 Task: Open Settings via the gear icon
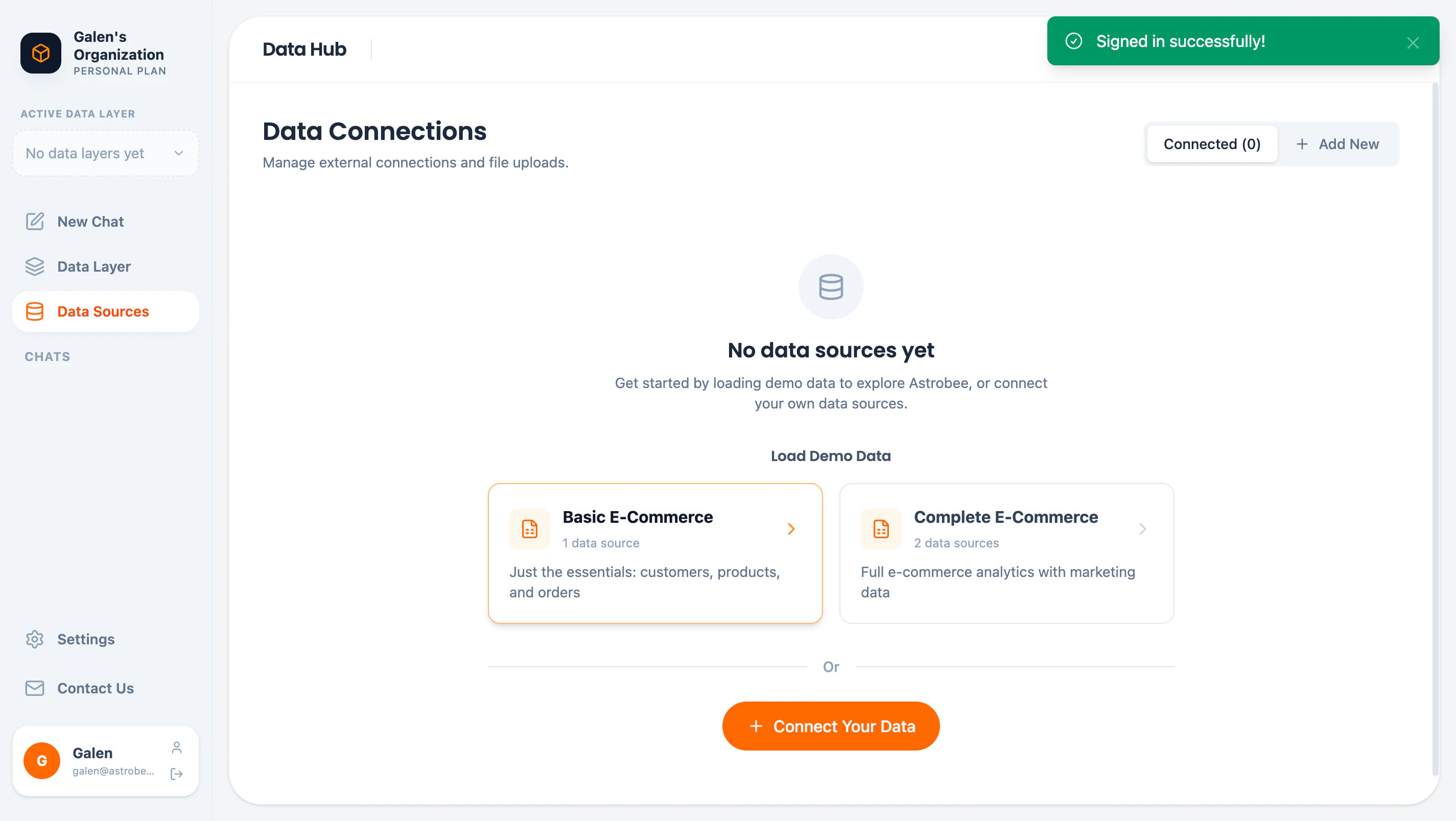pyautogui.click(x=34, y=639)
